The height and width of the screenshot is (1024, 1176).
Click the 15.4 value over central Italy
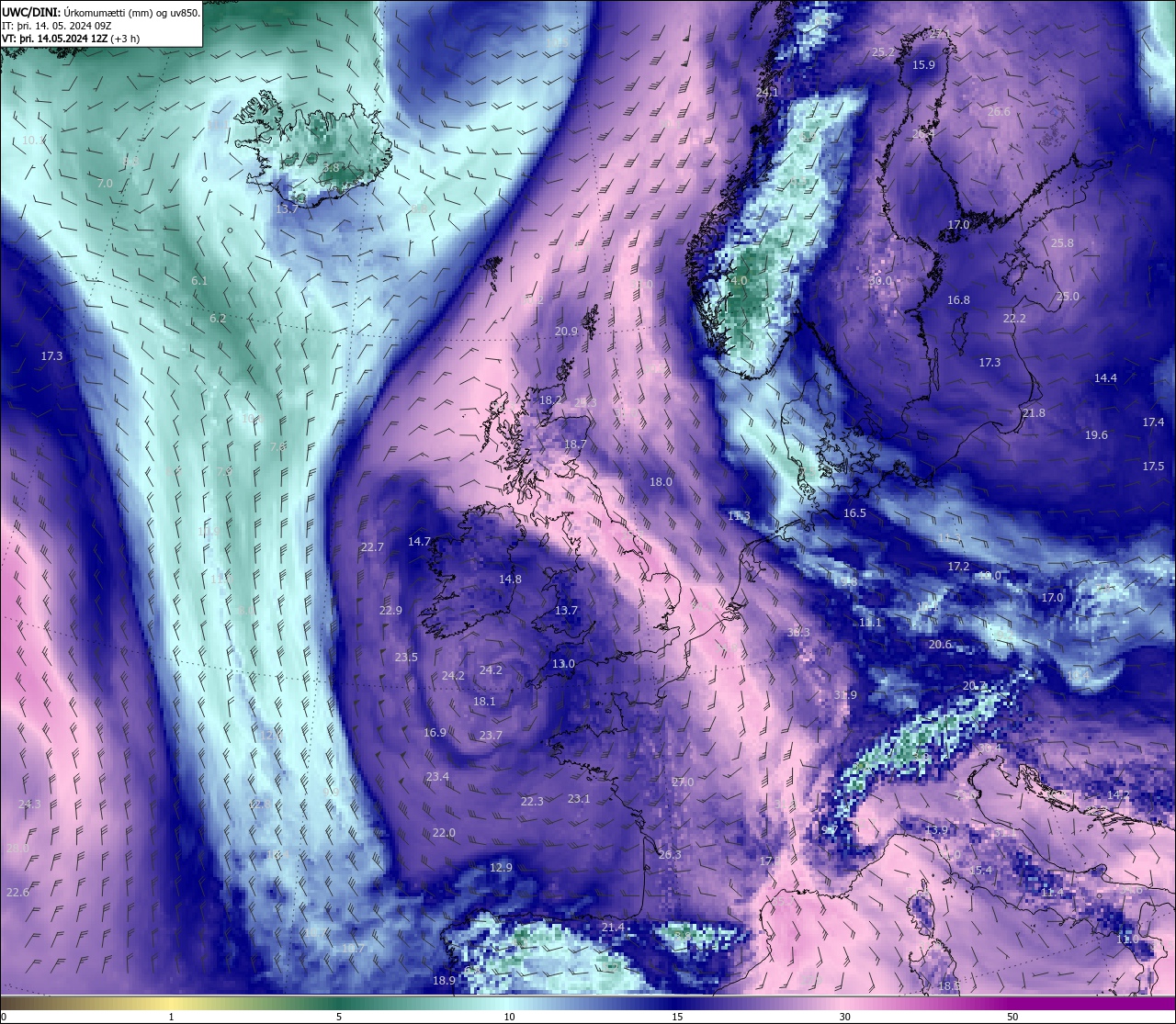(x=980, y=871)
